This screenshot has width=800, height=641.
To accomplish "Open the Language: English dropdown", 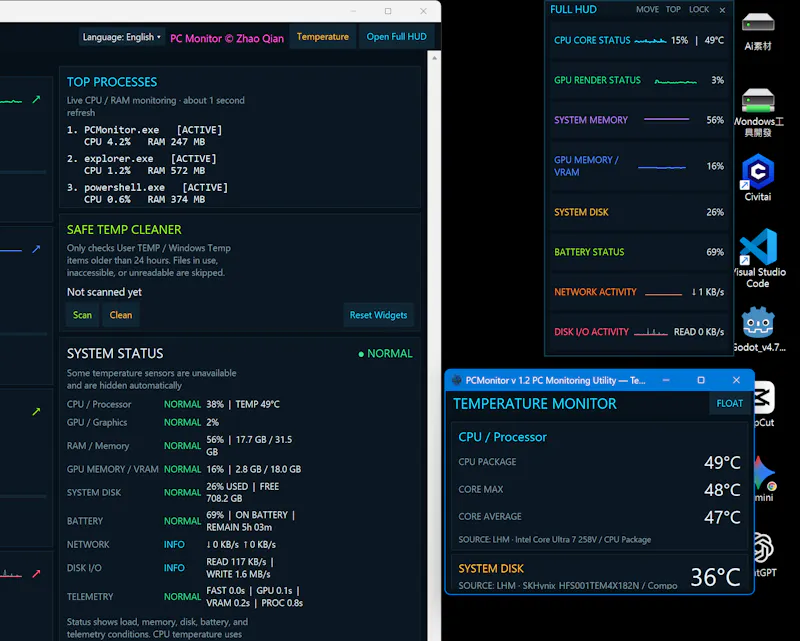I will 121,37.
